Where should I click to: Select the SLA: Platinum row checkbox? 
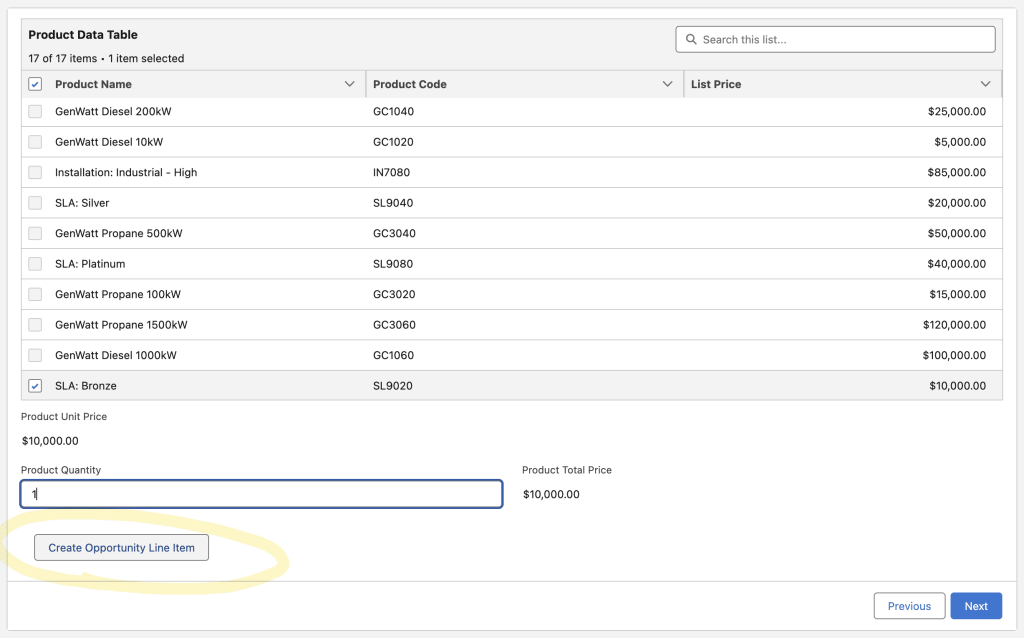click(35, 264)
